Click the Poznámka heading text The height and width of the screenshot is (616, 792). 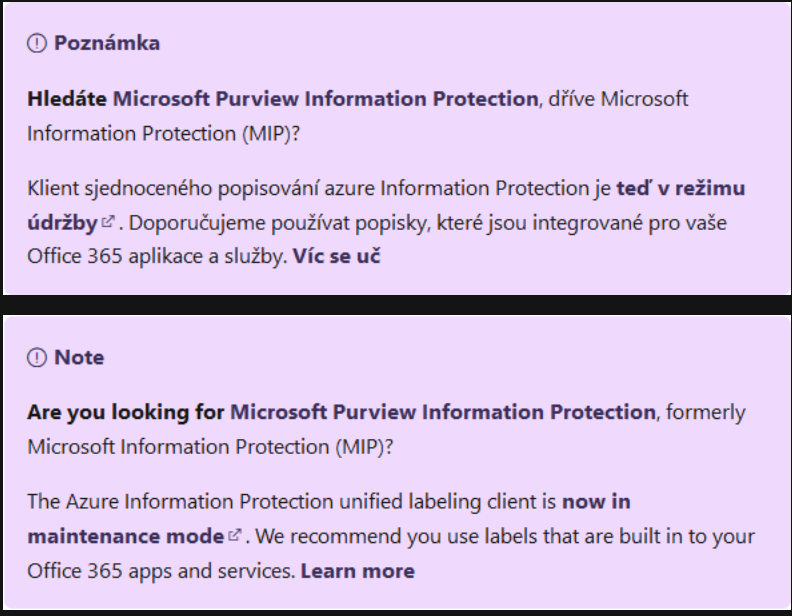point(106,43)
